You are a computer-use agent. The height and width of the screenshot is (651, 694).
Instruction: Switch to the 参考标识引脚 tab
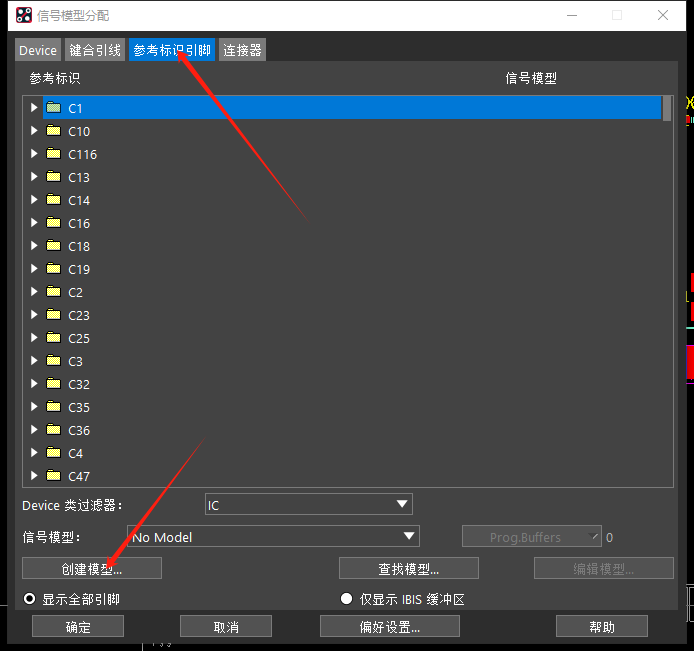click(172, 50)
